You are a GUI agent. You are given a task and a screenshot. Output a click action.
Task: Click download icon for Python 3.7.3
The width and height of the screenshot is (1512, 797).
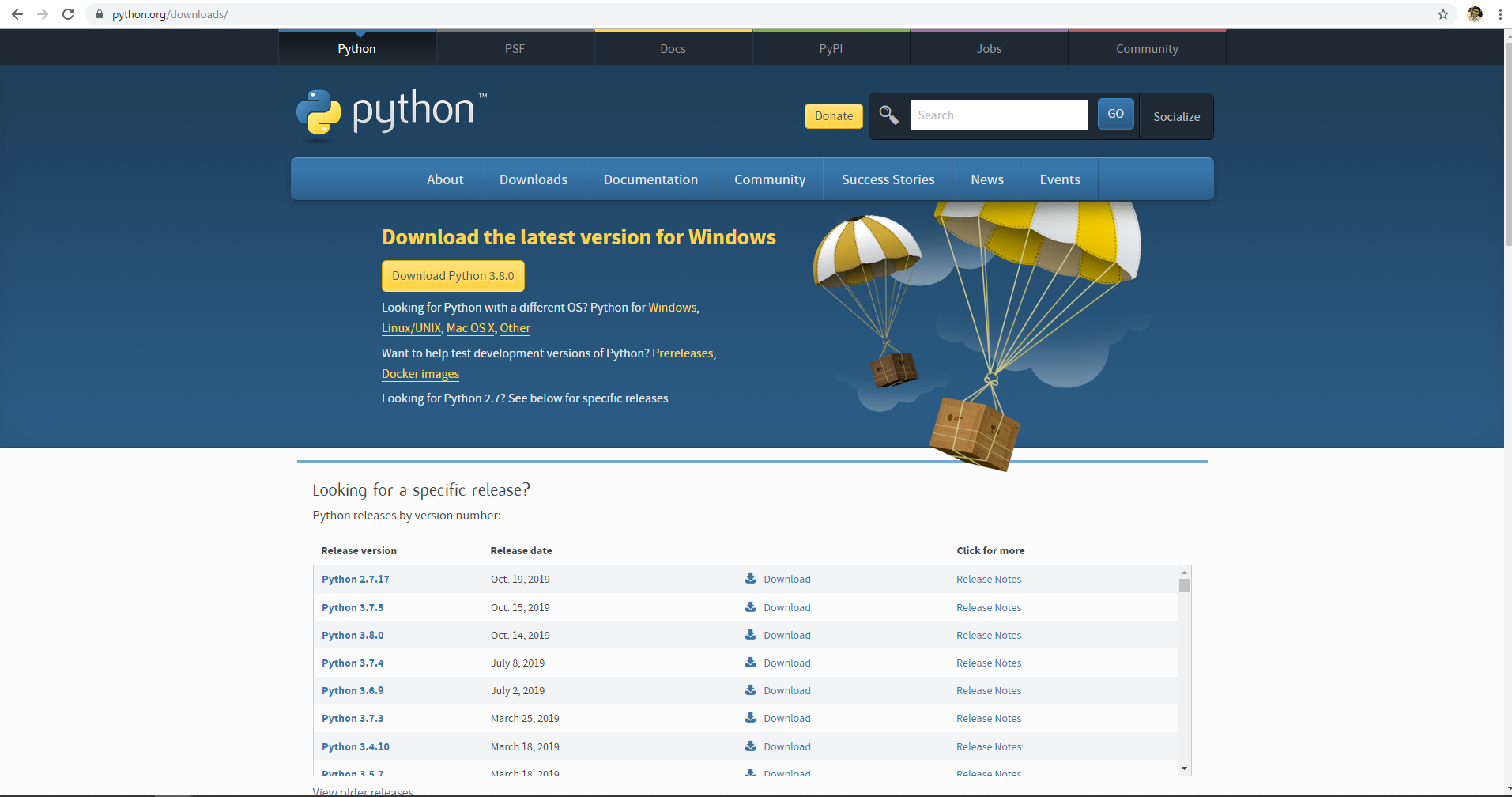751,718
